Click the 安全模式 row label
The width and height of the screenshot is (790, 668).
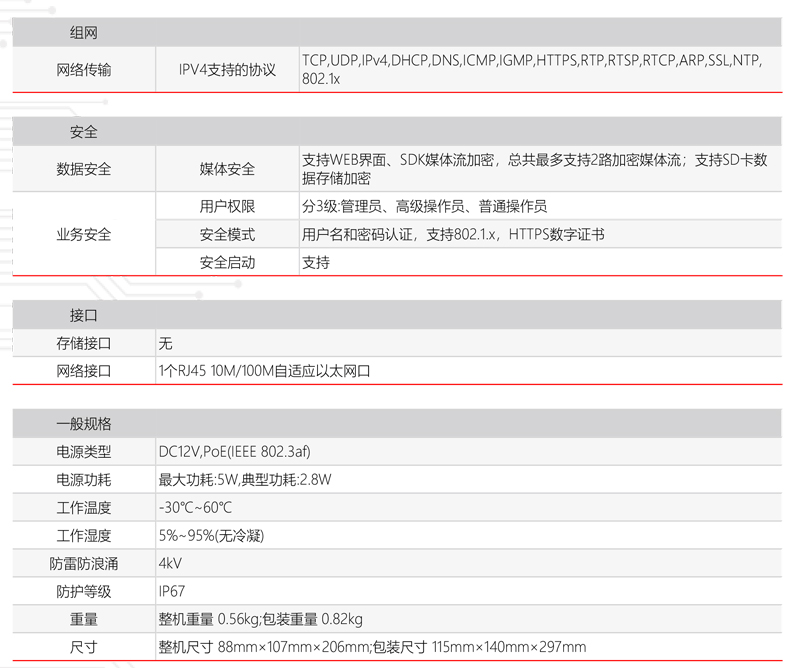[x=227, y=235]
